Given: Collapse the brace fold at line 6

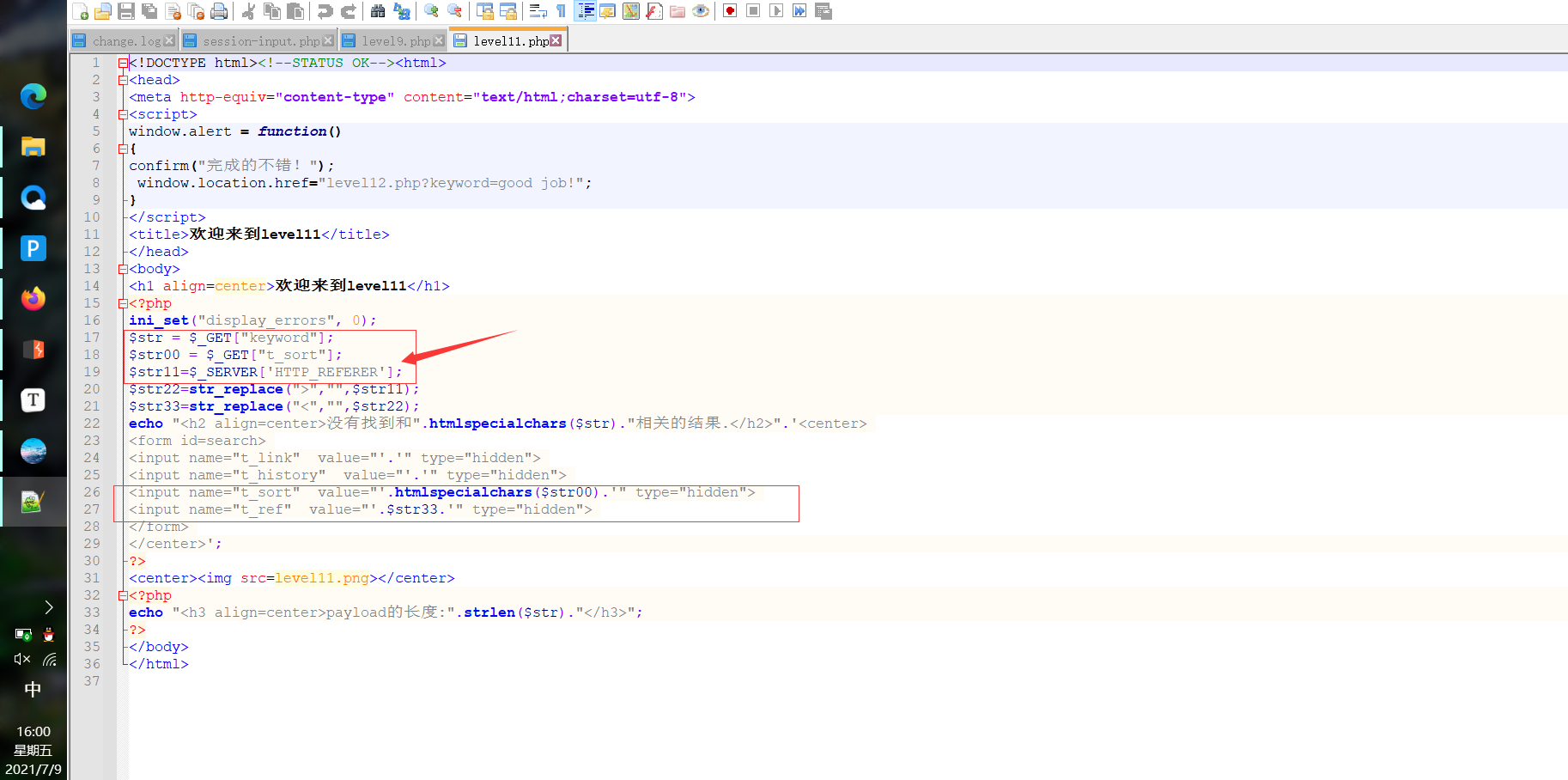Looking at the screenshot, I should pos(123,149).
